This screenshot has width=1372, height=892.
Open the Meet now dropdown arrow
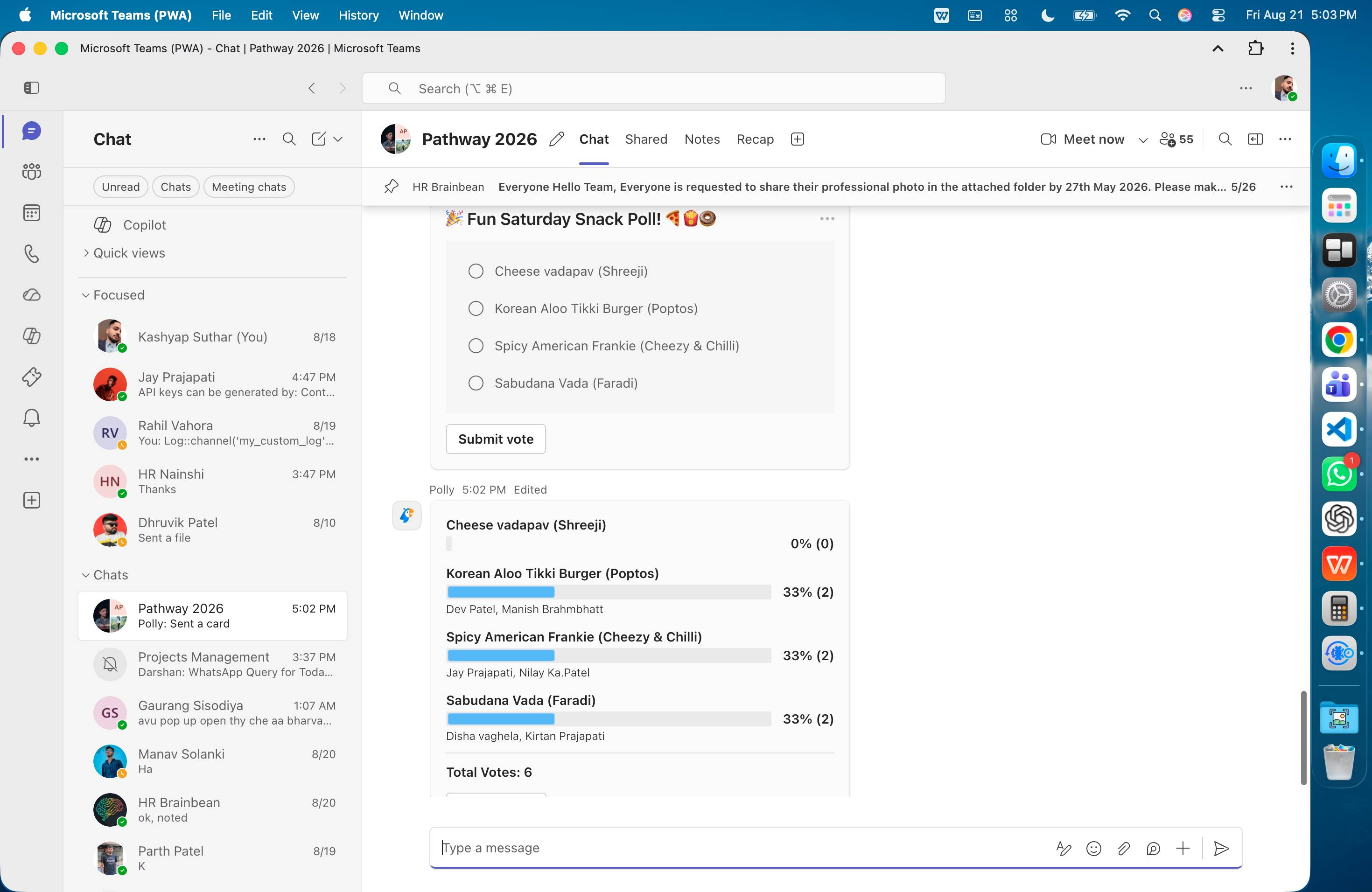[x=1142, y=139]
